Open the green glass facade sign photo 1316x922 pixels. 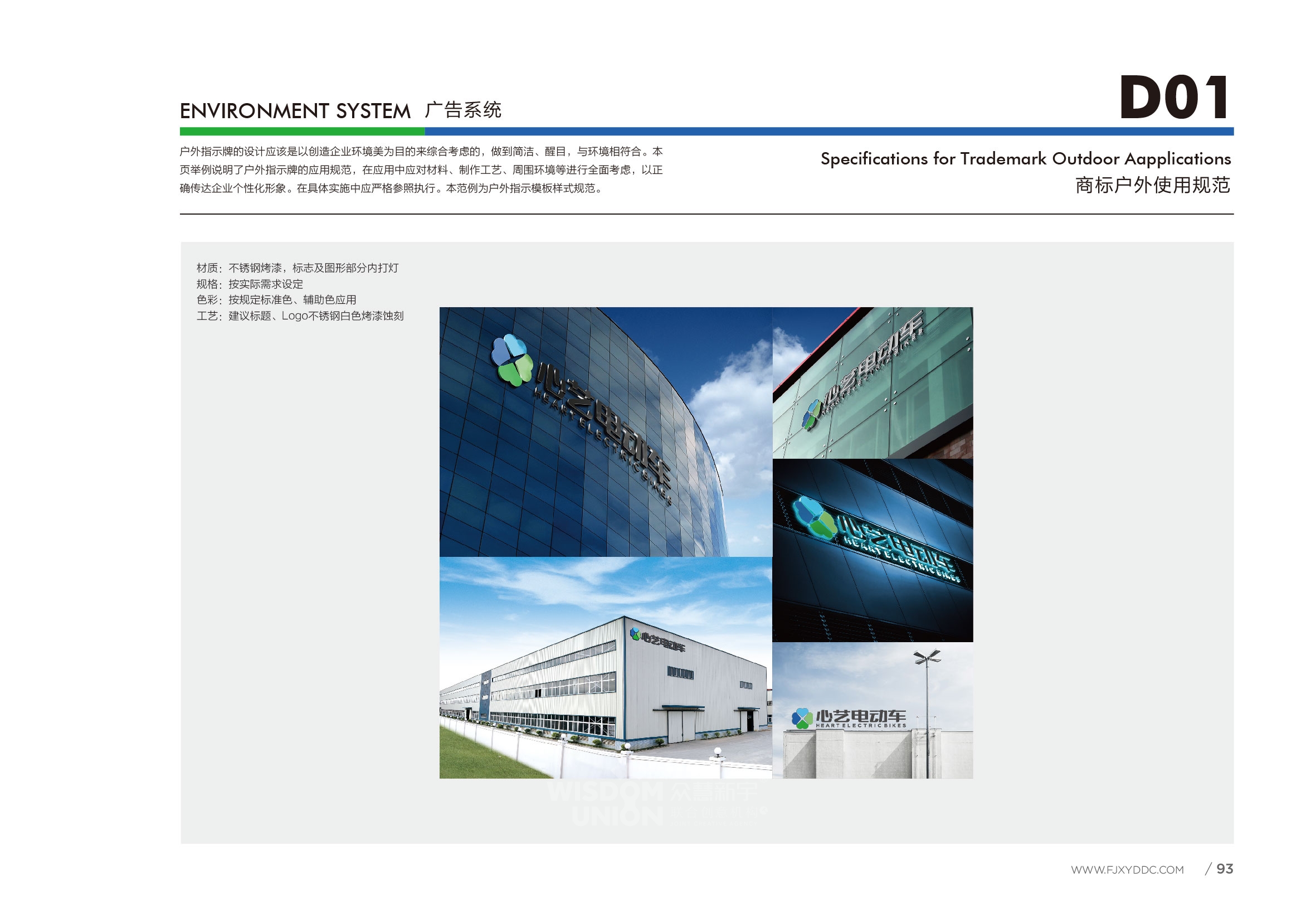pyautogui.click(x=873, y=382)
